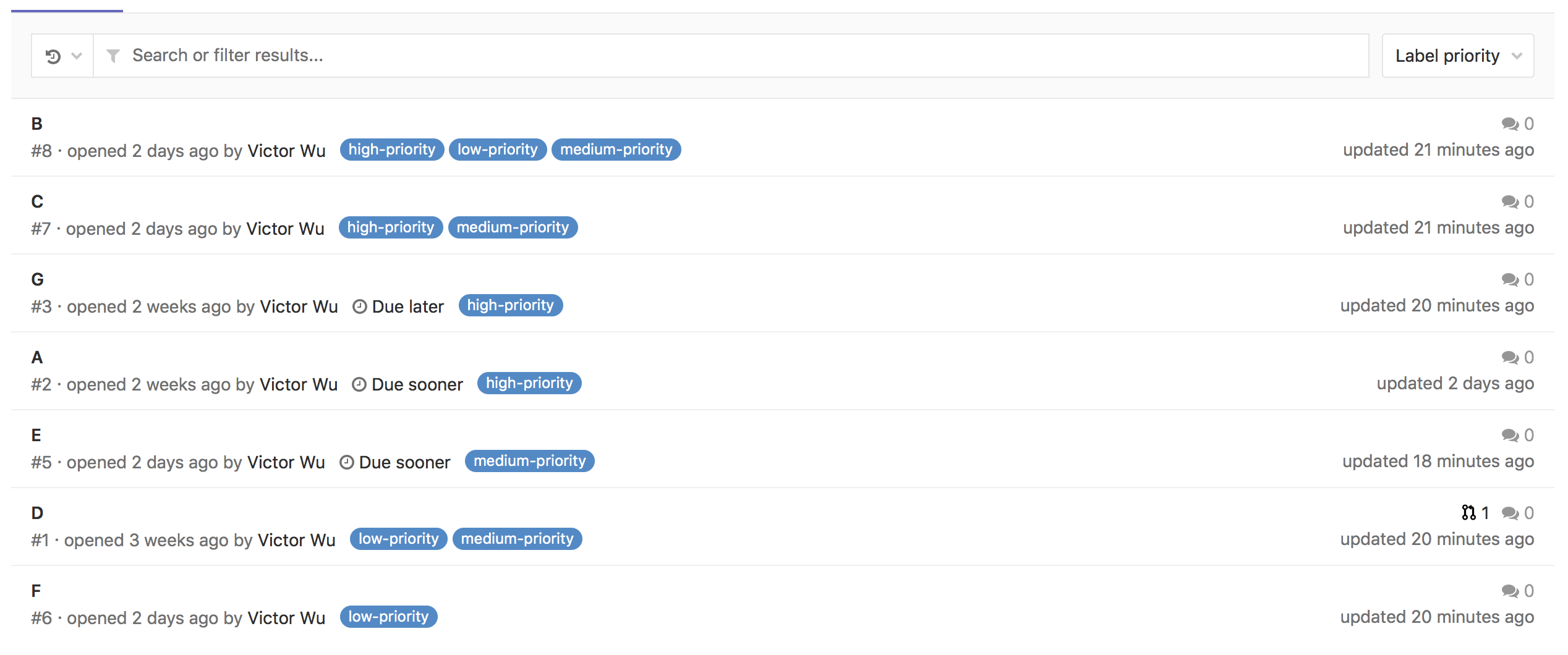Click the Due sooner clock icon on issue E
The image size is (1568, 655).
347,462
